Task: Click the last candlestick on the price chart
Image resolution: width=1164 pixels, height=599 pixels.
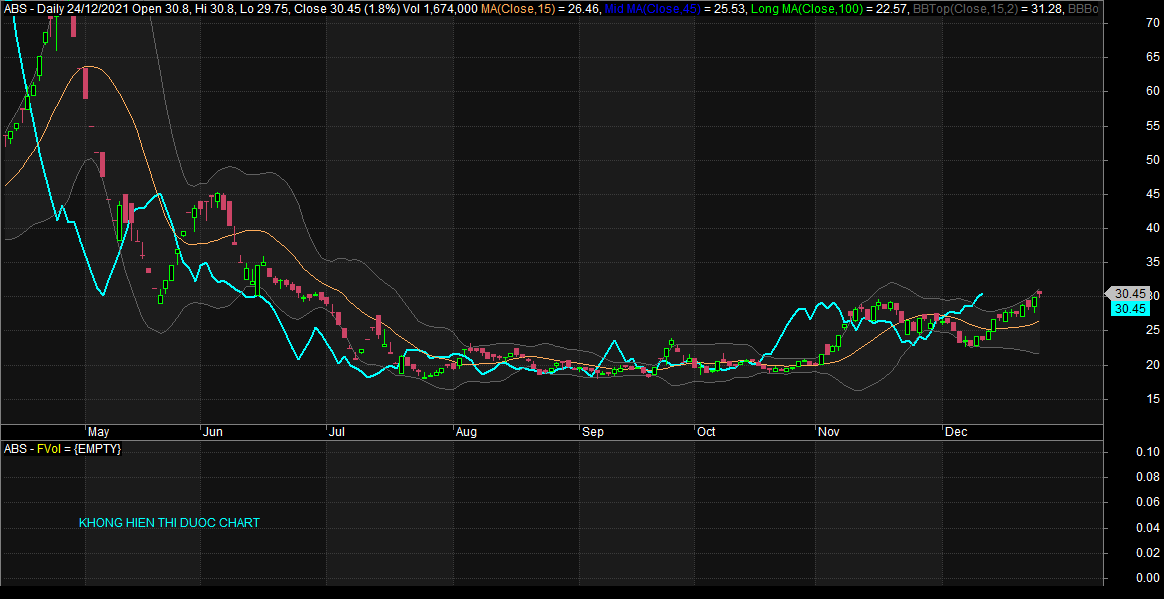Action: pyautogui.click(x=1040, y=293)
